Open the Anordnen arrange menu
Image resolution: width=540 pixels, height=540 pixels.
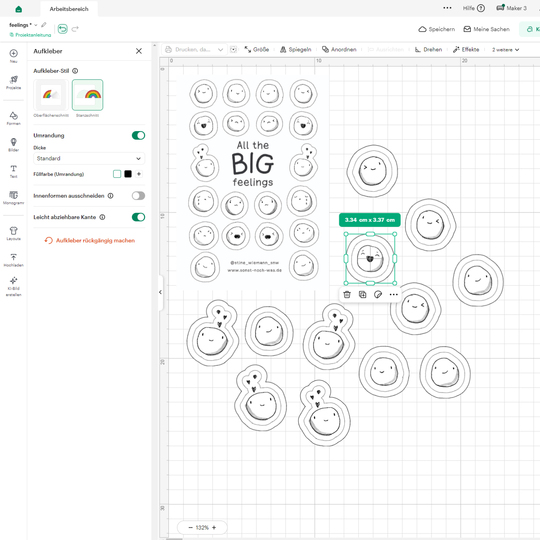tap(339, 50)
